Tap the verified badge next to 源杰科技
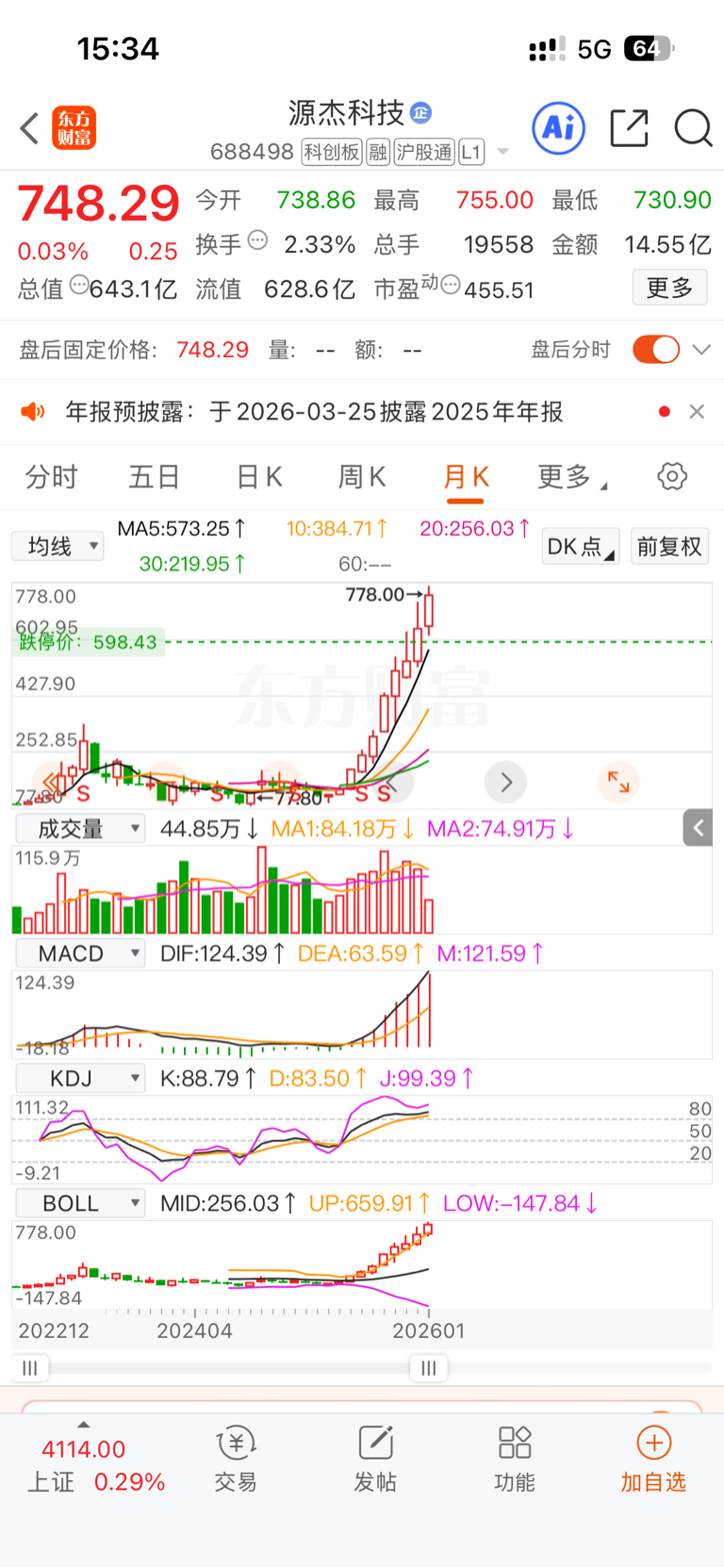 pos(421,113)
